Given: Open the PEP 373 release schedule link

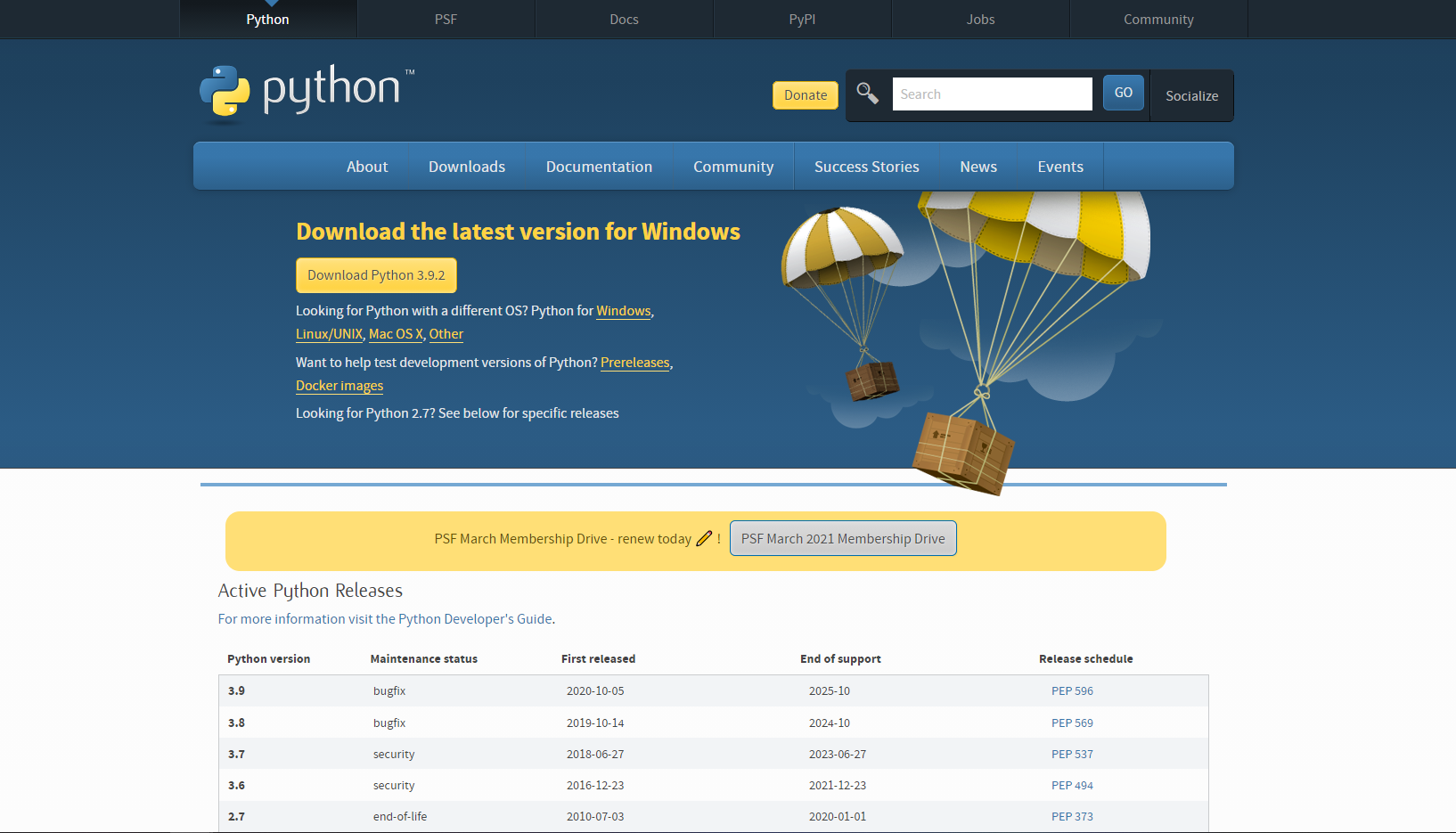Looking at the screenshot, I should pyautogui.click(x=1072, y=817).
